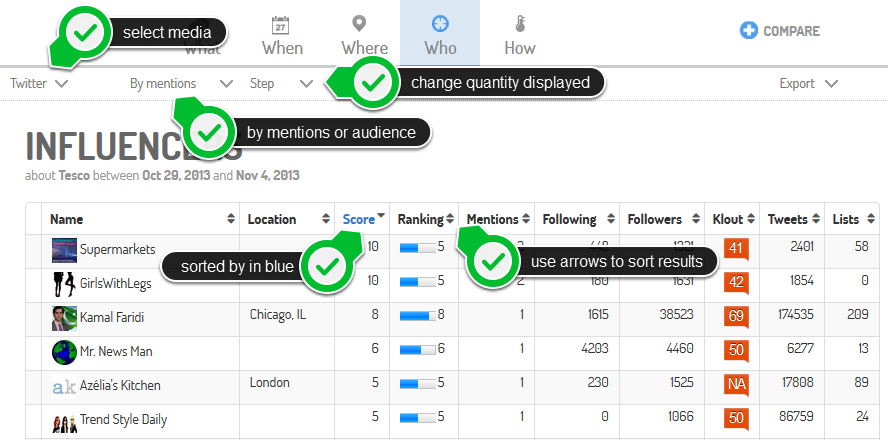
Task: Open the Where tab
Action: pyautogui.click(x=364, y=33)
